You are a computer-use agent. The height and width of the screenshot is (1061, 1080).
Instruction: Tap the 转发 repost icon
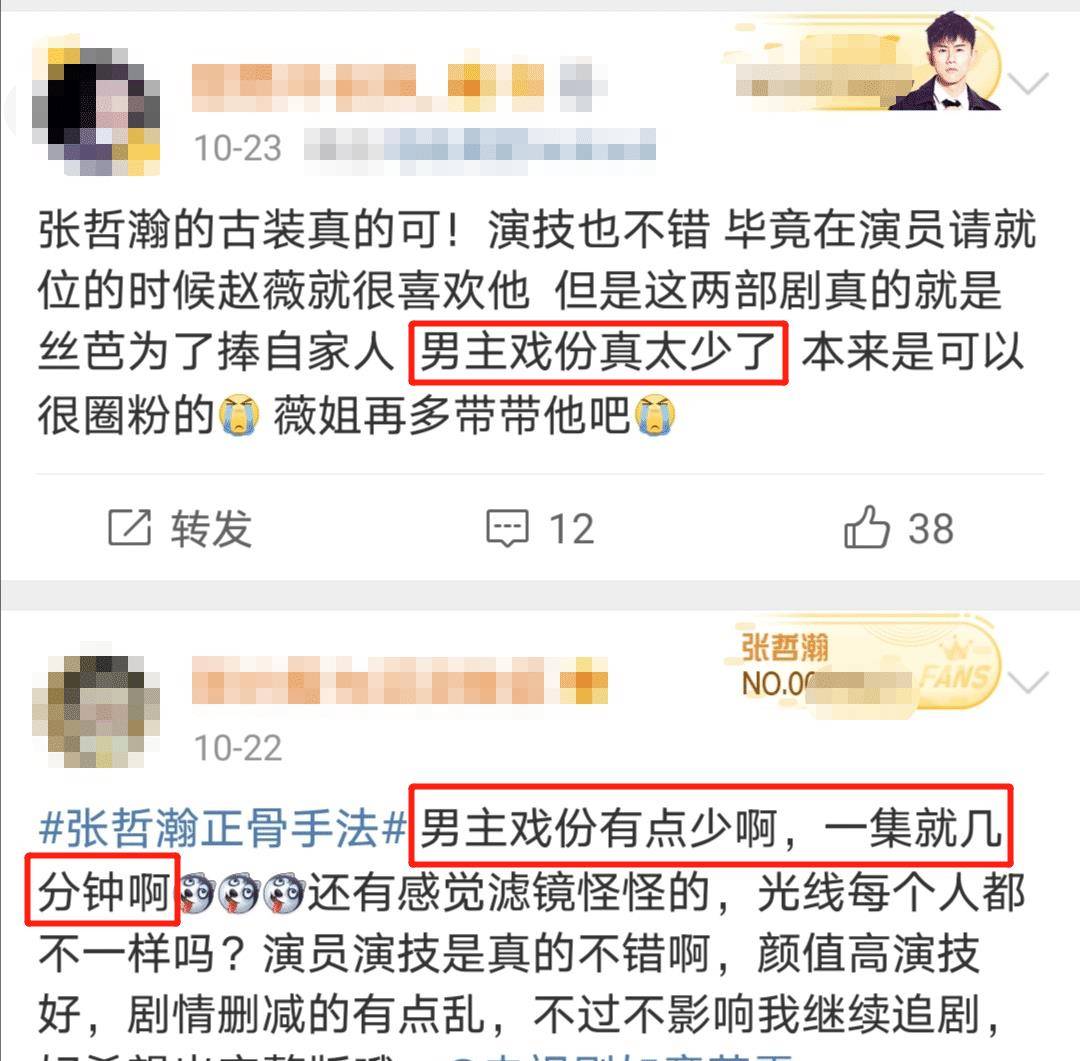coord(129,528)
